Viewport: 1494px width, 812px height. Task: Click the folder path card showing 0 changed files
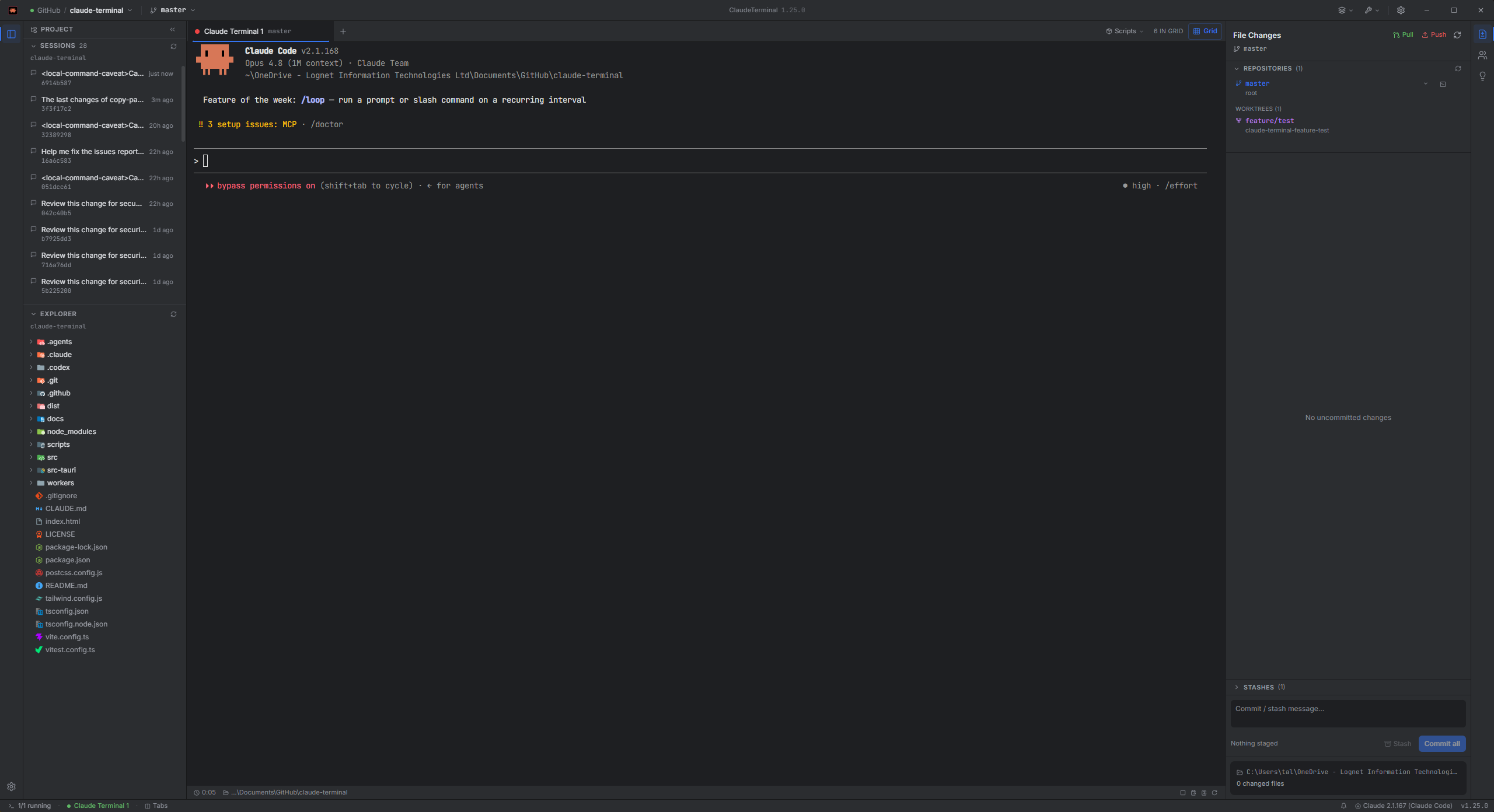point(1348,779)
